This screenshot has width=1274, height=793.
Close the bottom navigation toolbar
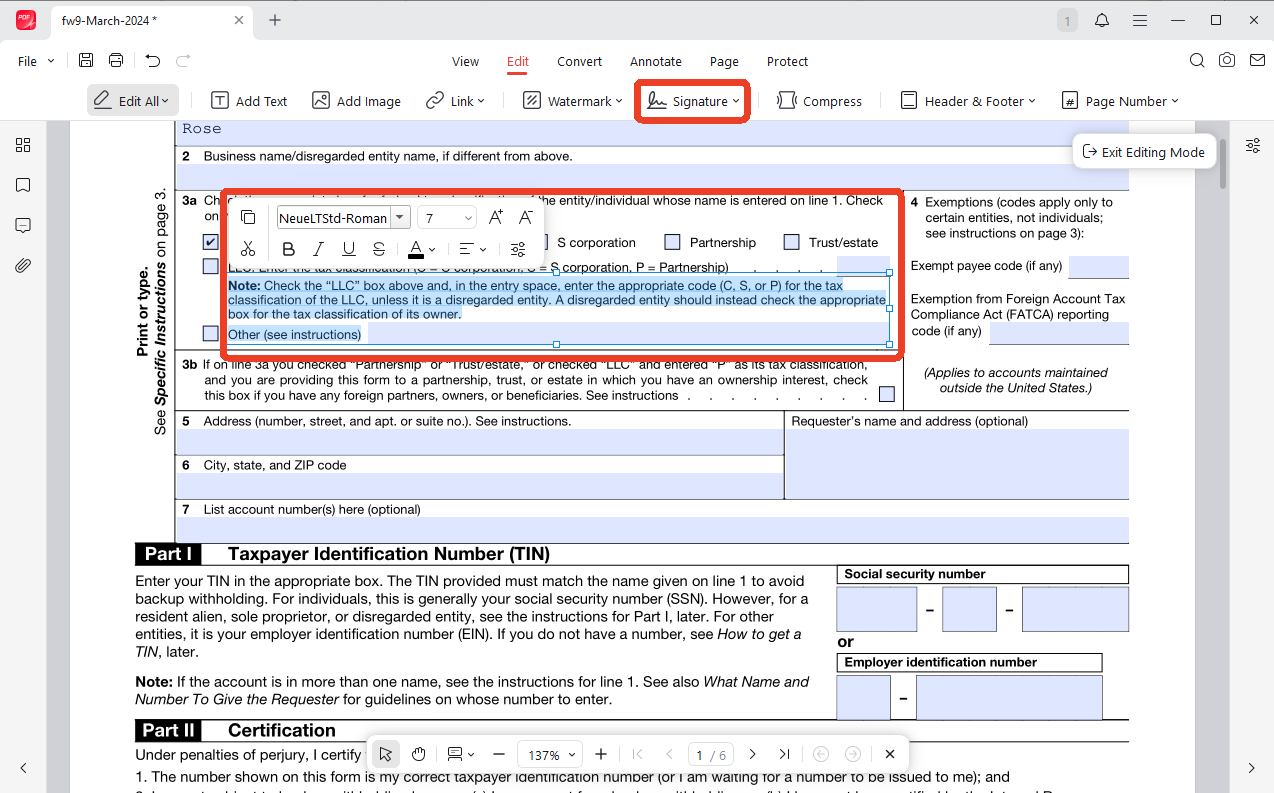pyautogui.click(x=890, y=754)
